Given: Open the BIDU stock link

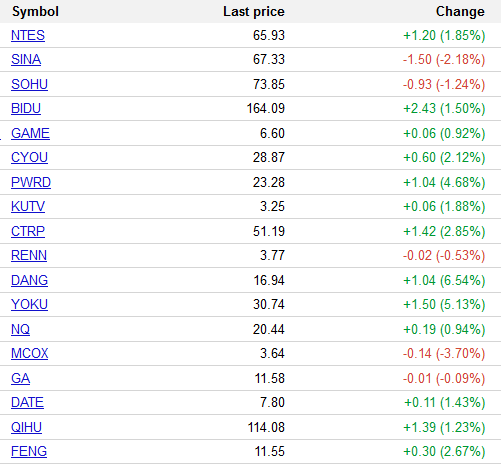Looking at the screenshot, I should tap(26, 109).
